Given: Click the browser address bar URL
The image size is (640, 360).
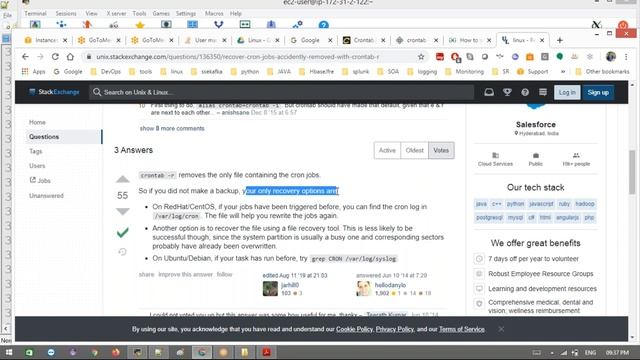Looking at the screenshot, I should click(x=238, y=57).
